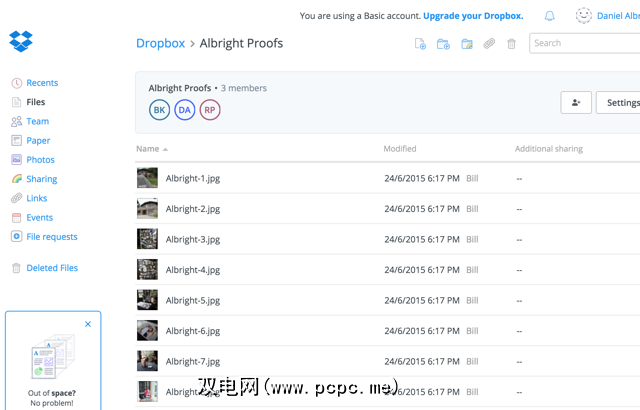Sort by the Modified column header

point(400,149)
